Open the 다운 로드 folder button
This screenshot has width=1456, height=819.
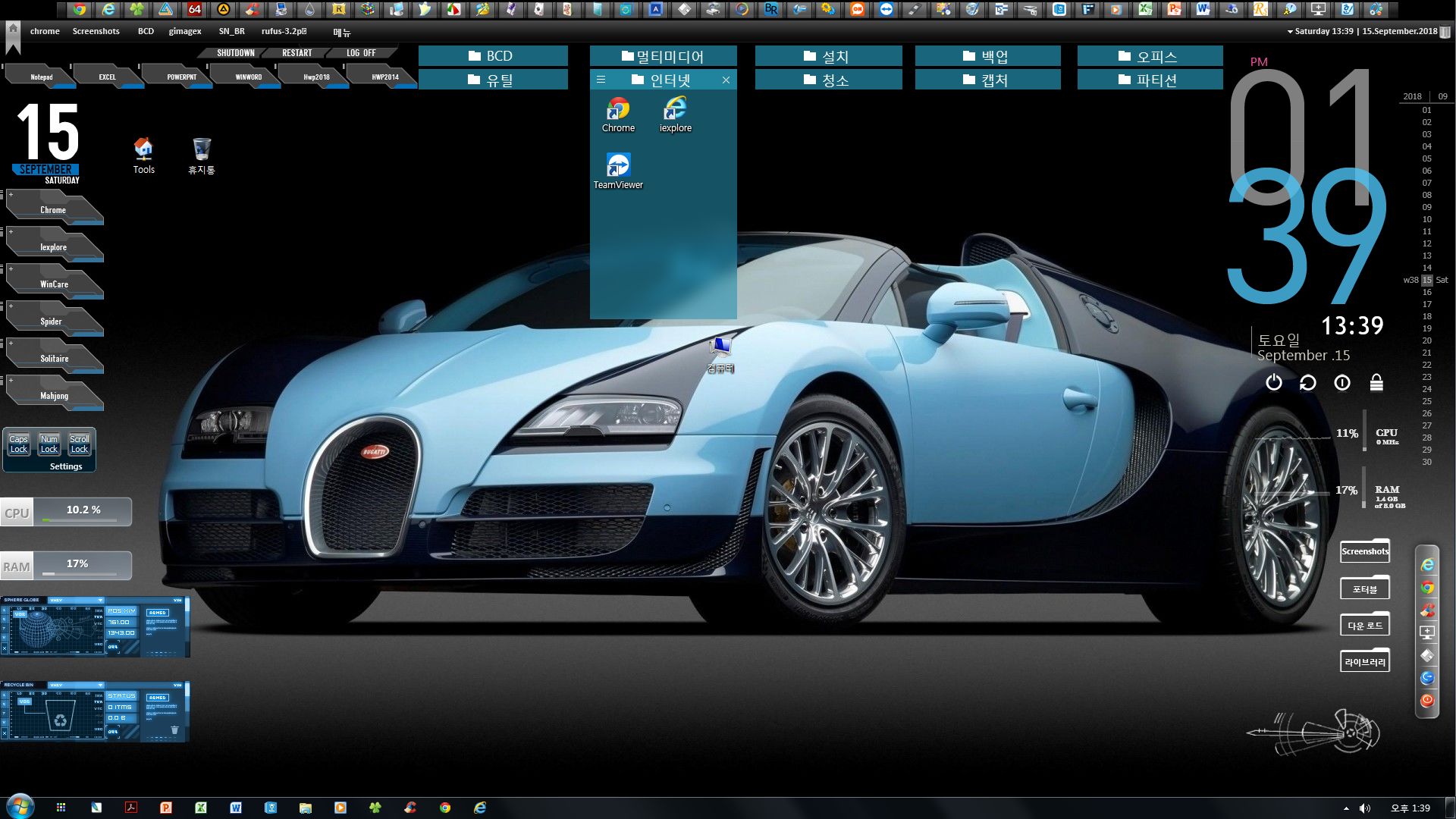pos(1365,626)
